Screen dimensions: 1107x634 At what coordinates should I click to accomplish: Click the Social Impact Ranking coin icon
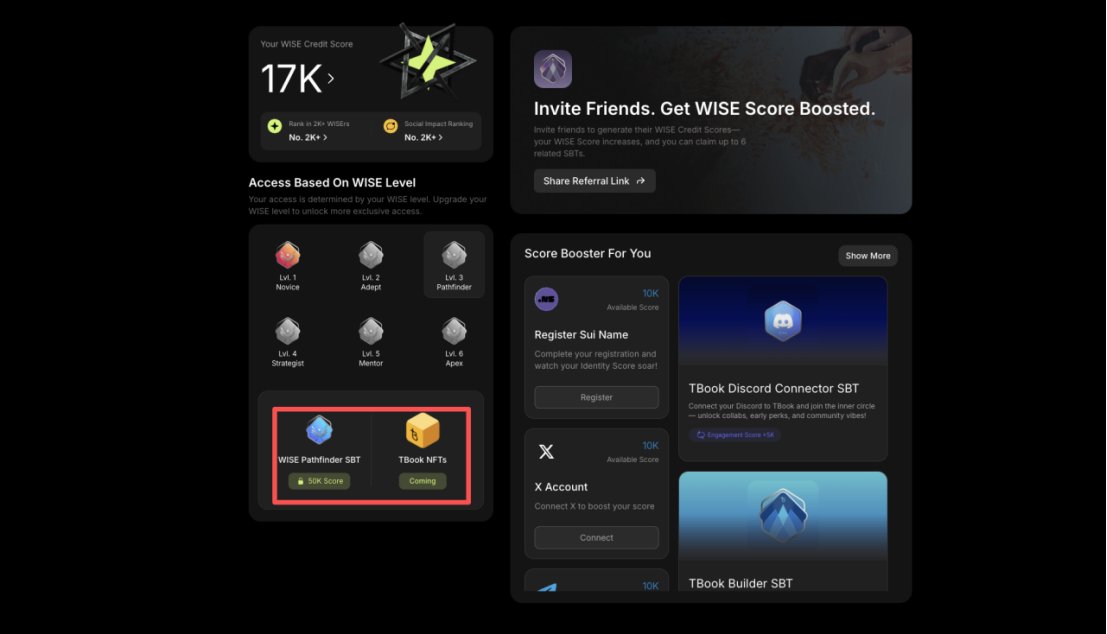click(x=390, y=126)
